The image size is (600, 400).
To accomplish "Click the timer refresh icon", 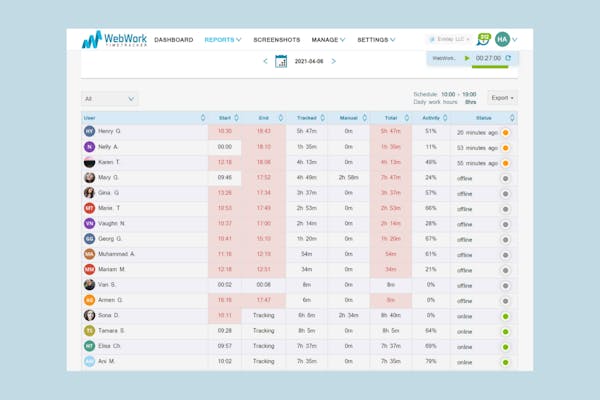I will click(508, 58).
